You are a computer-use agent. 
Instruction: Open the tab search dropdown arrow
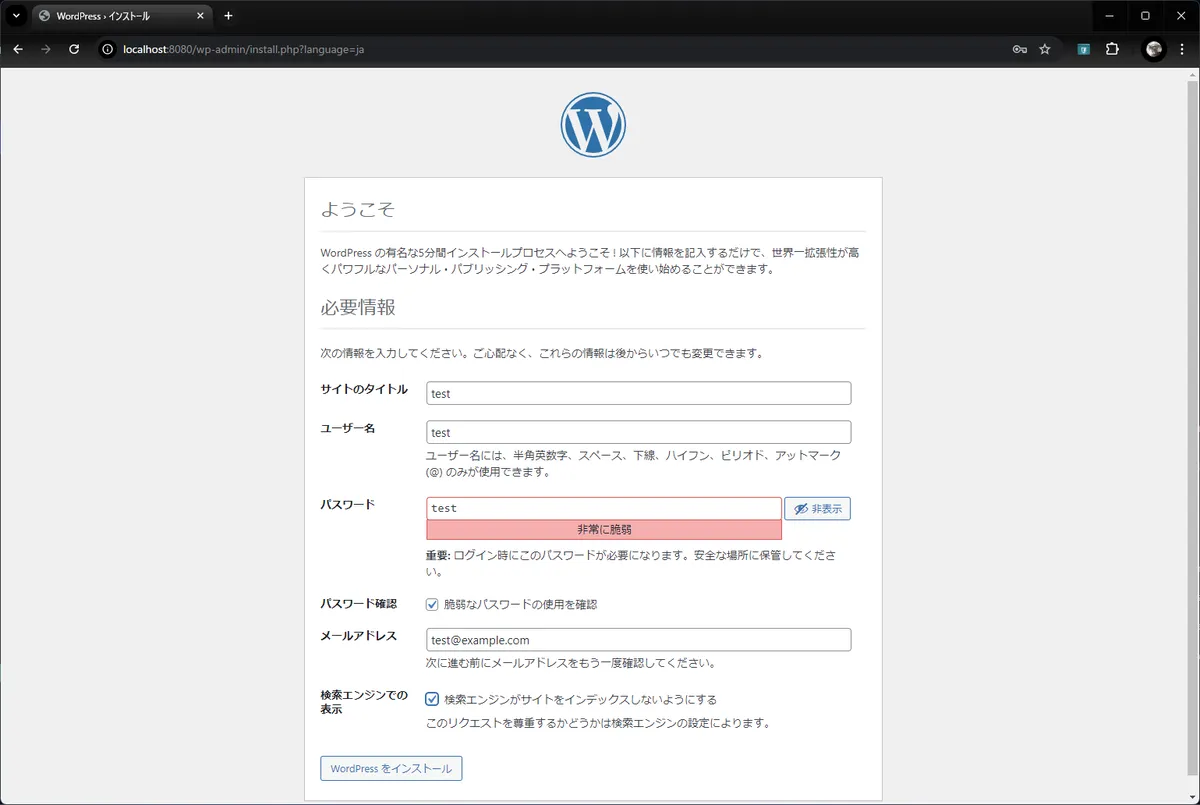click(16, 16)
